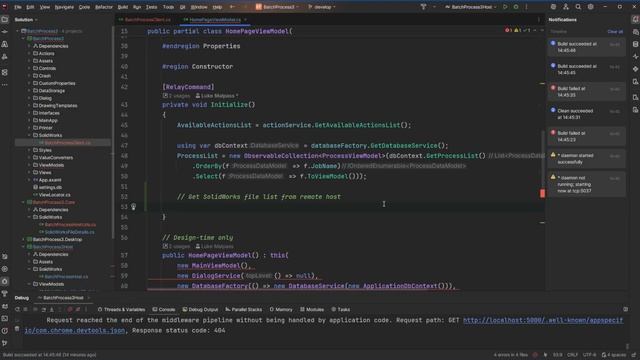Open the BatchProcess2 solution selector dropdown
Screen dimensions: 640x360
pyautogui.click(x=277, y=7)
